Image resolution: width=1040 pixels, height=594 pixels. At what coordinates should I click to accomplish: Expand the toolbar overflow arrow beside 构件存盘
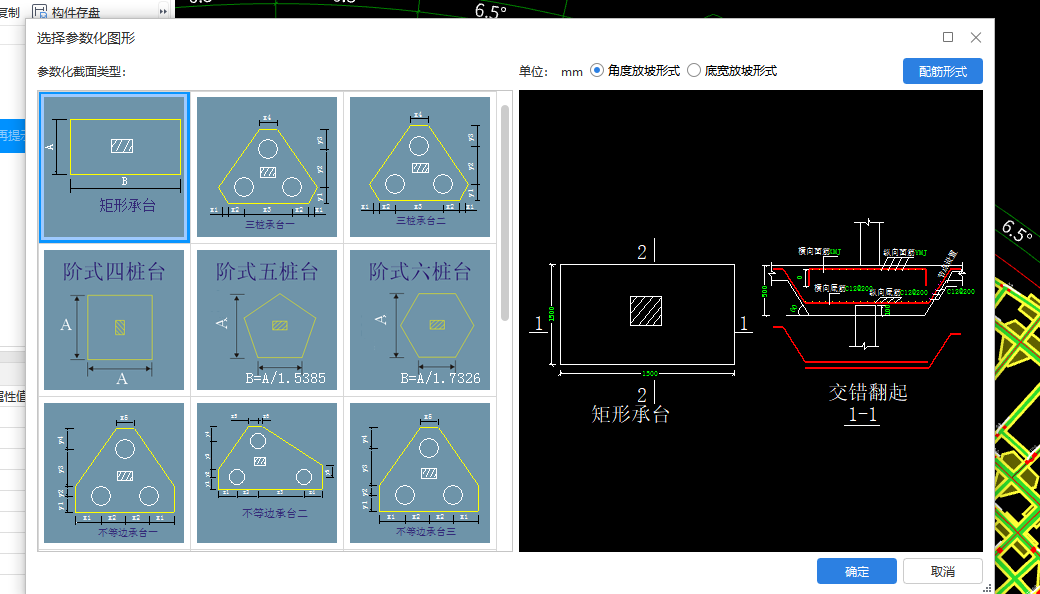[163, 11]
